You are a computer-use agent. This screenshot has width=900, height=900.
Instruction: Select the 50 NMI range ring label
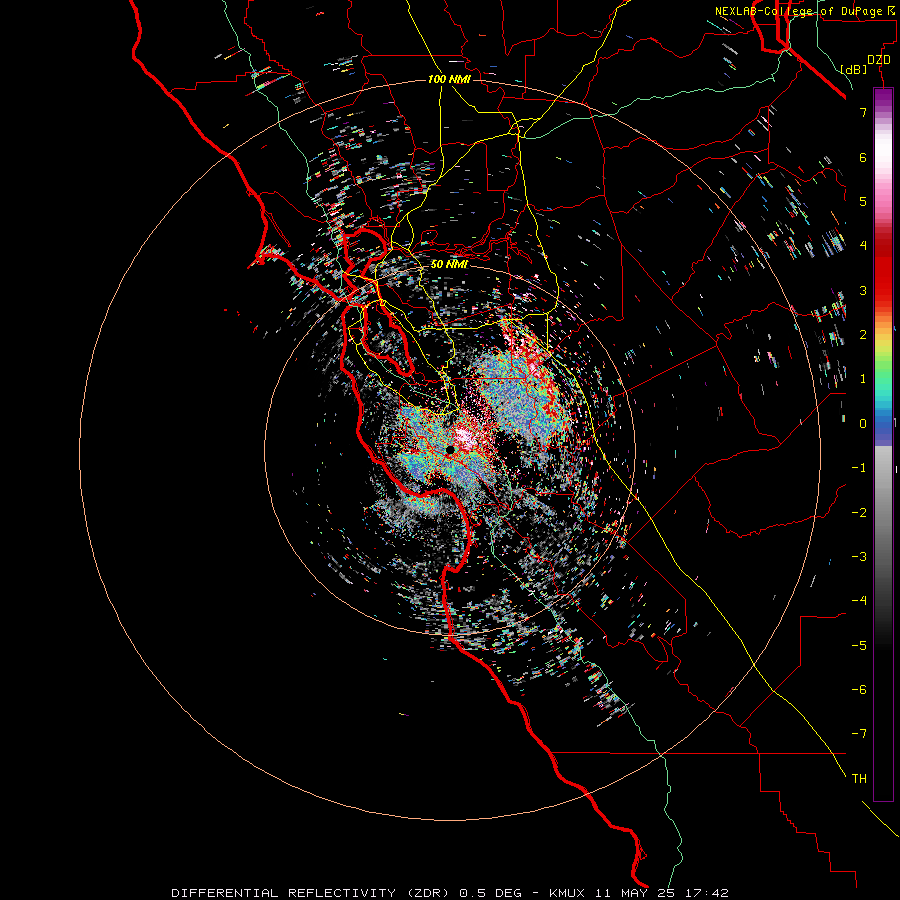point(449,264)
